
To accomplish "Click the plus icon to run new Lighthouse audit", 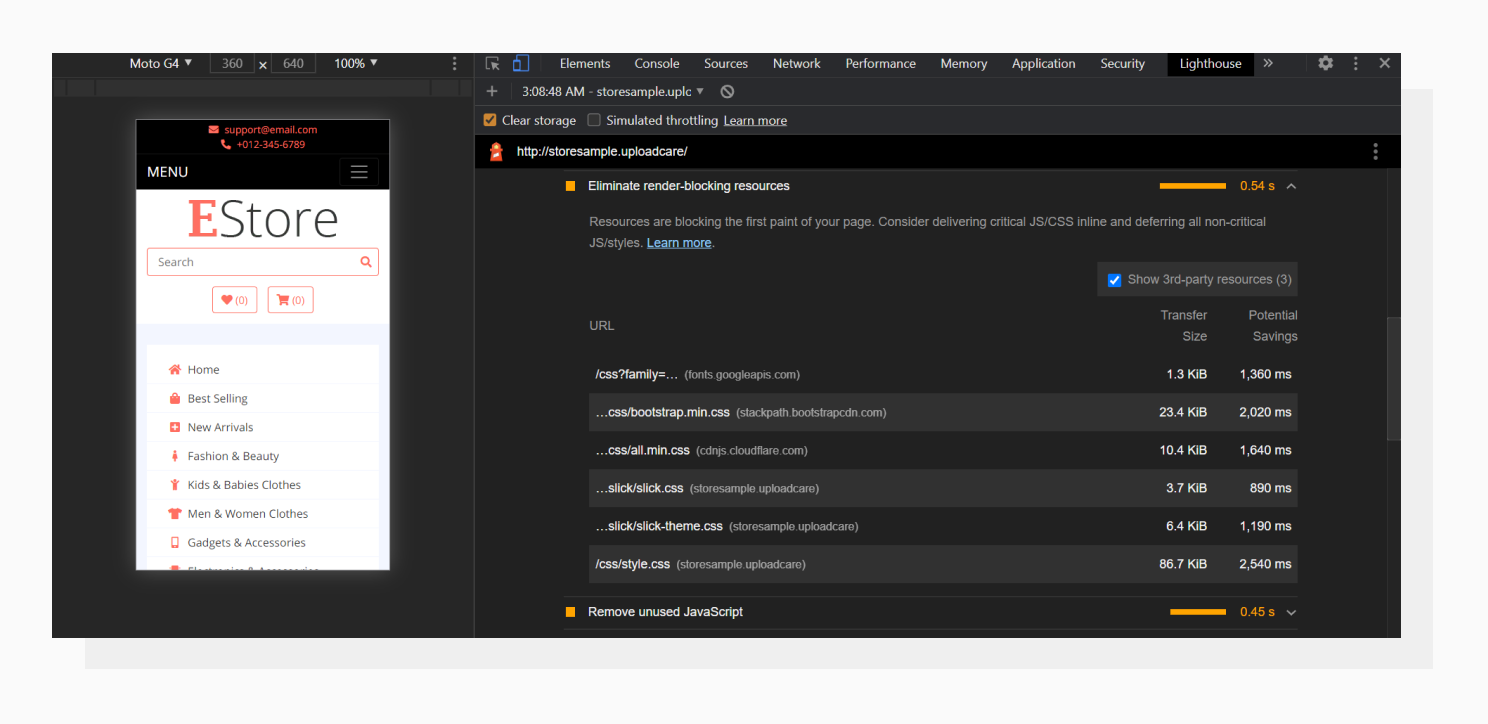I will (x=491, y=90).
